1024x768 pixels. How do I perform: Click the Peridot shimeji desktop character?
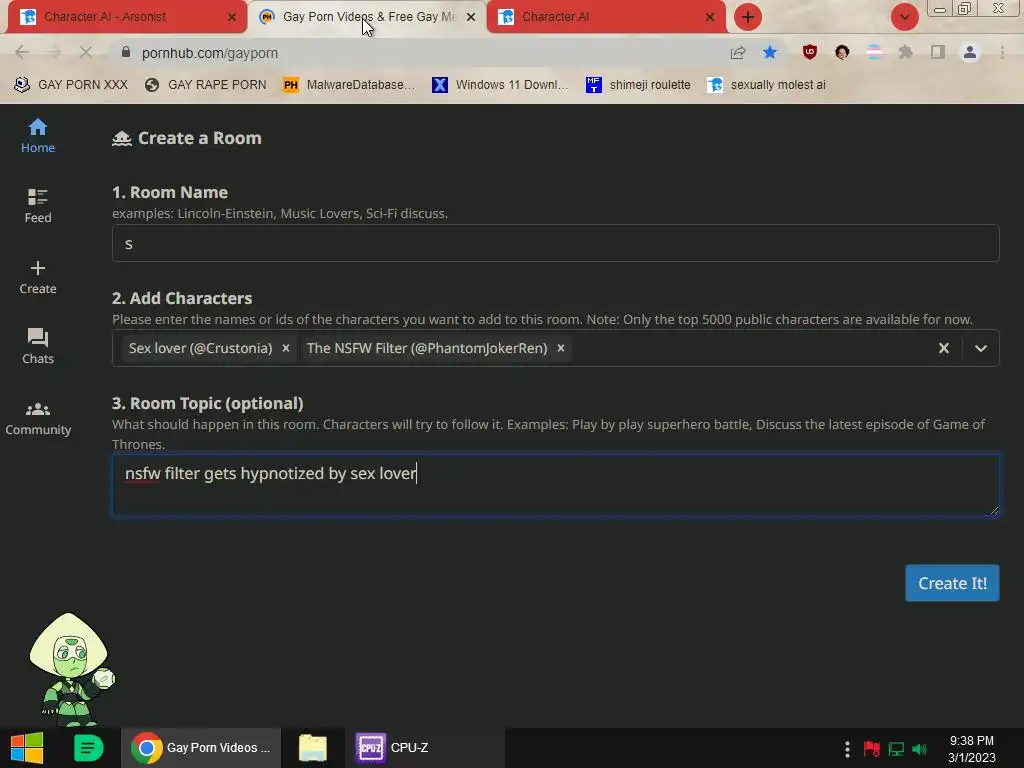71,668
